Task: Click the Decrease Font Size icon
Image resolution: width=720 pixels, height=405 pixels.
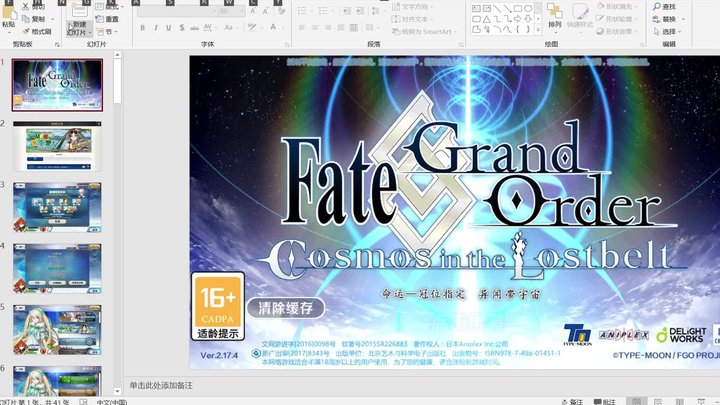Action: (x=265, y=11)
